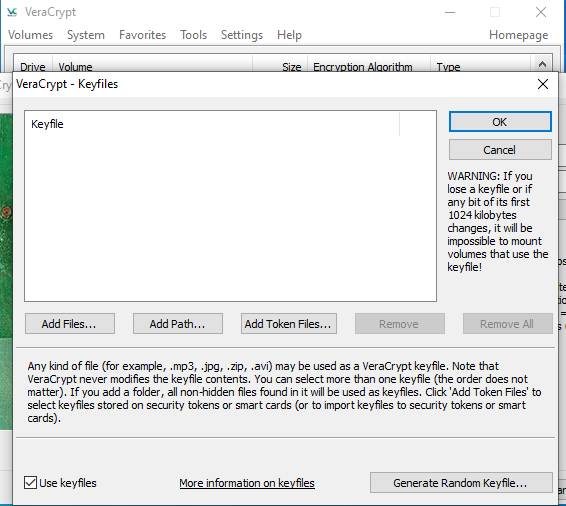Cancel the Keyfiles dialog

(x=500, y=150)
